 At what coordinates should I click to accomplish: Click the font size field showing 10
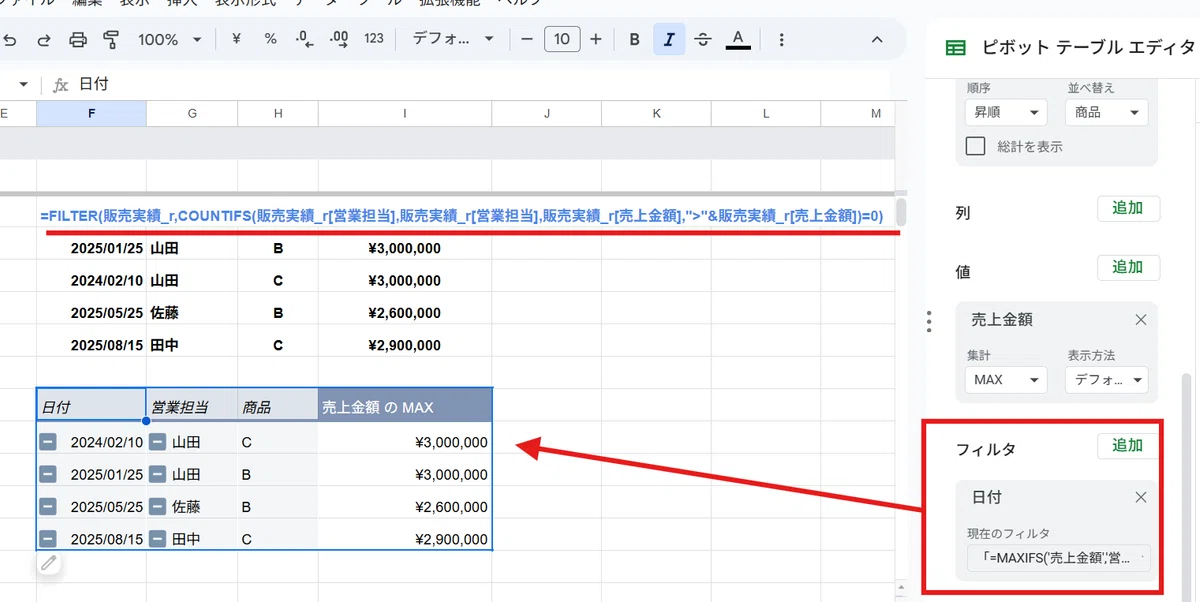point(562,39)
